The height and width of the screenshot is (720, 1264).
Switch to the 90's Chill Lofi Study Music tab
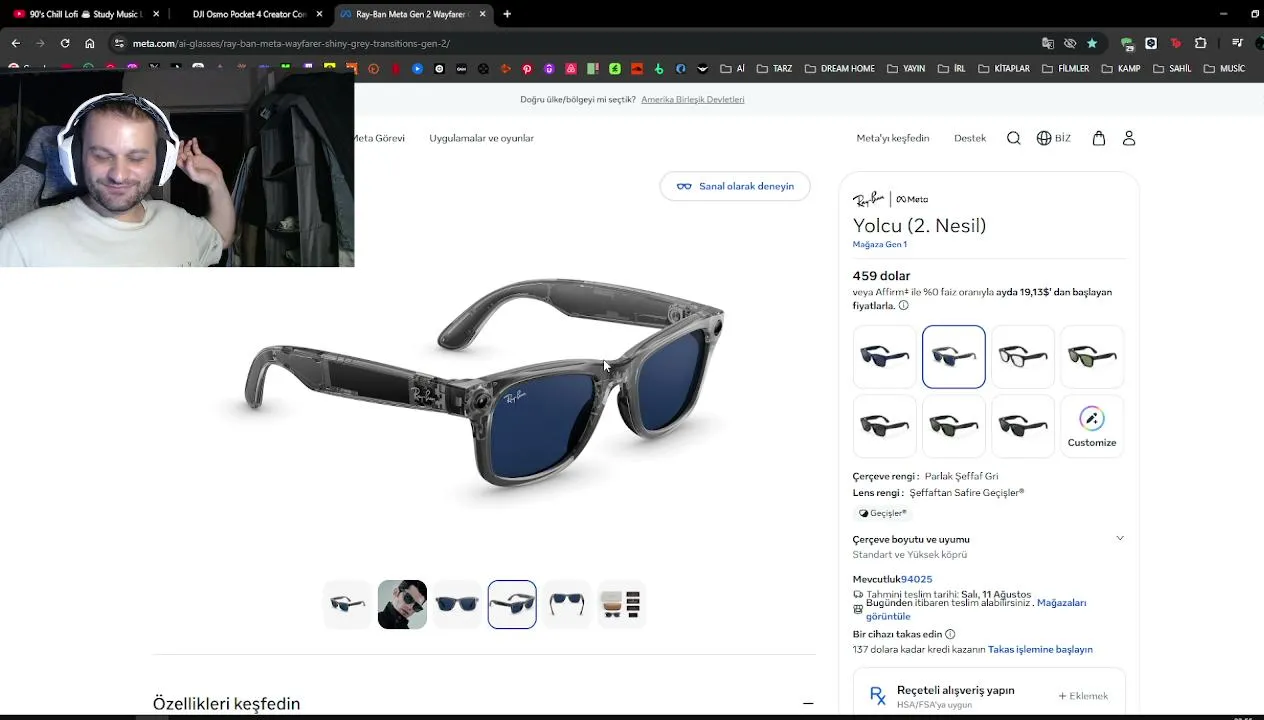pyautogui.click(x=85, y=14)
